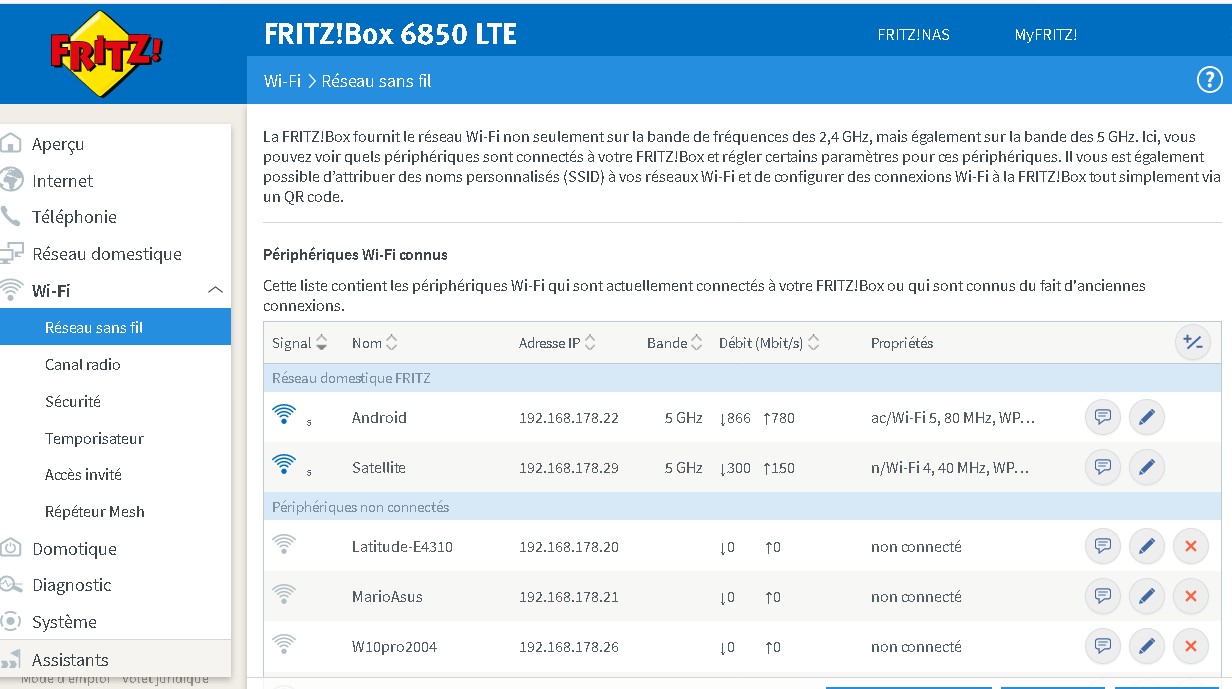
Task: Click IP address 192.168.178.22
Action: (x=569, y=418)
